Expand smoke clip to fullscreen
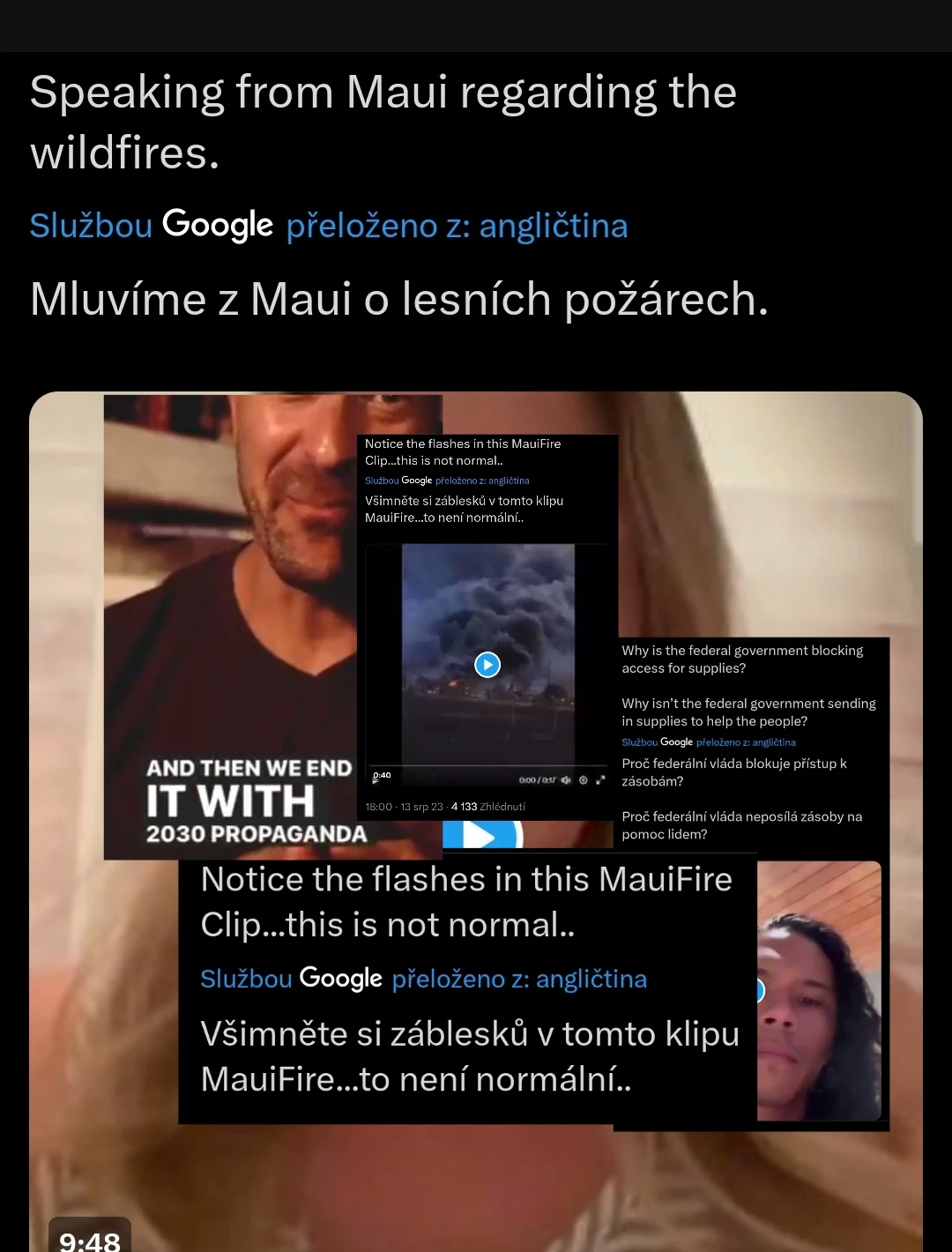This screenshot has width=952, height=1252. click(x=601, y=780)
